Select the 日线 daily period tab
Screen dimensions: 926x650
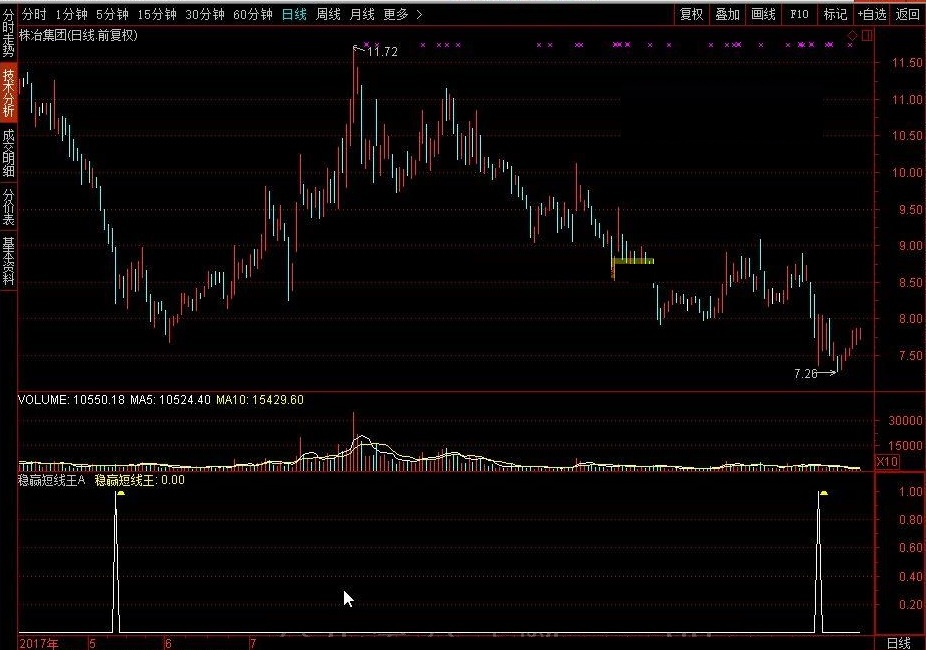[294, 14]
